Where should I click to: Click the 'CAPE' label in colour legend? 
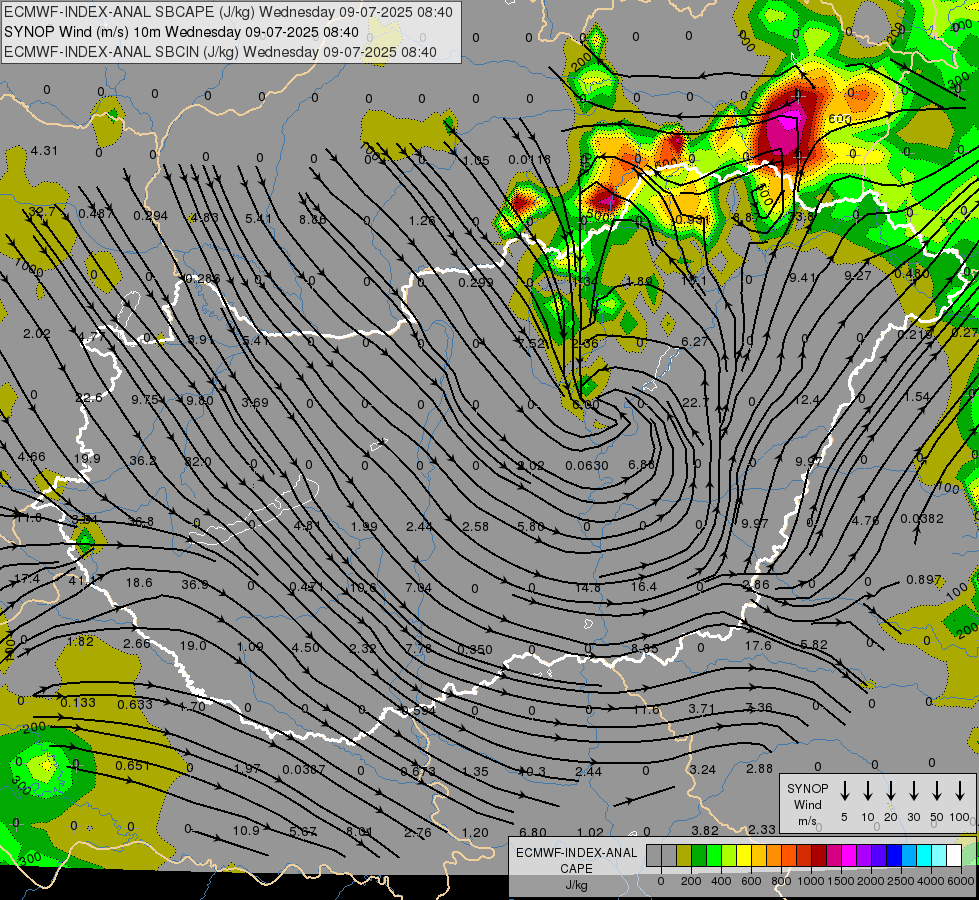click(x=576, y=869)
